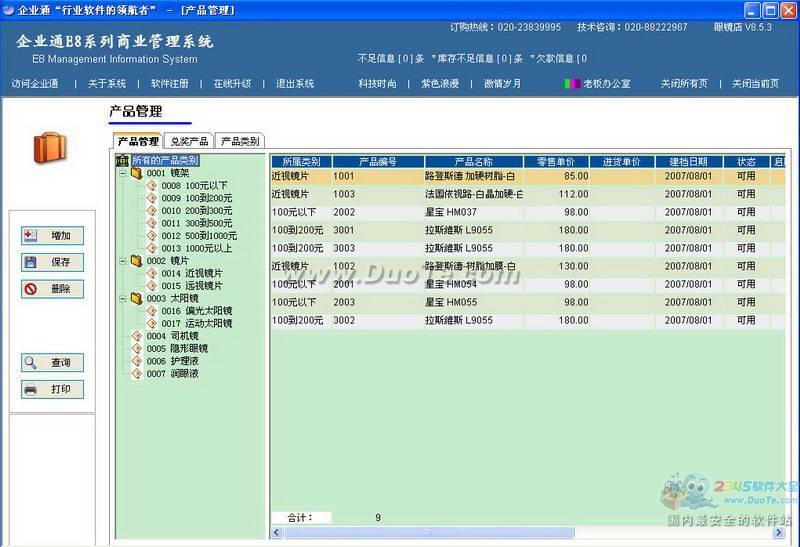Open 访问企业通 menu item
Image resolution: width=800 pixels, height=547 pixels.
[35, 84]
